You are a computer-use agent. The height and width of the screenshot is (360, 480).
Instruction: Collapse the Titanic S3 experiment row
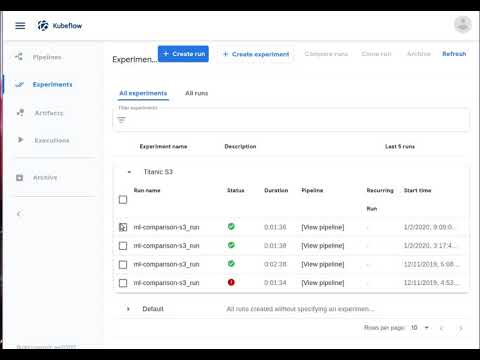pos(129,172)
